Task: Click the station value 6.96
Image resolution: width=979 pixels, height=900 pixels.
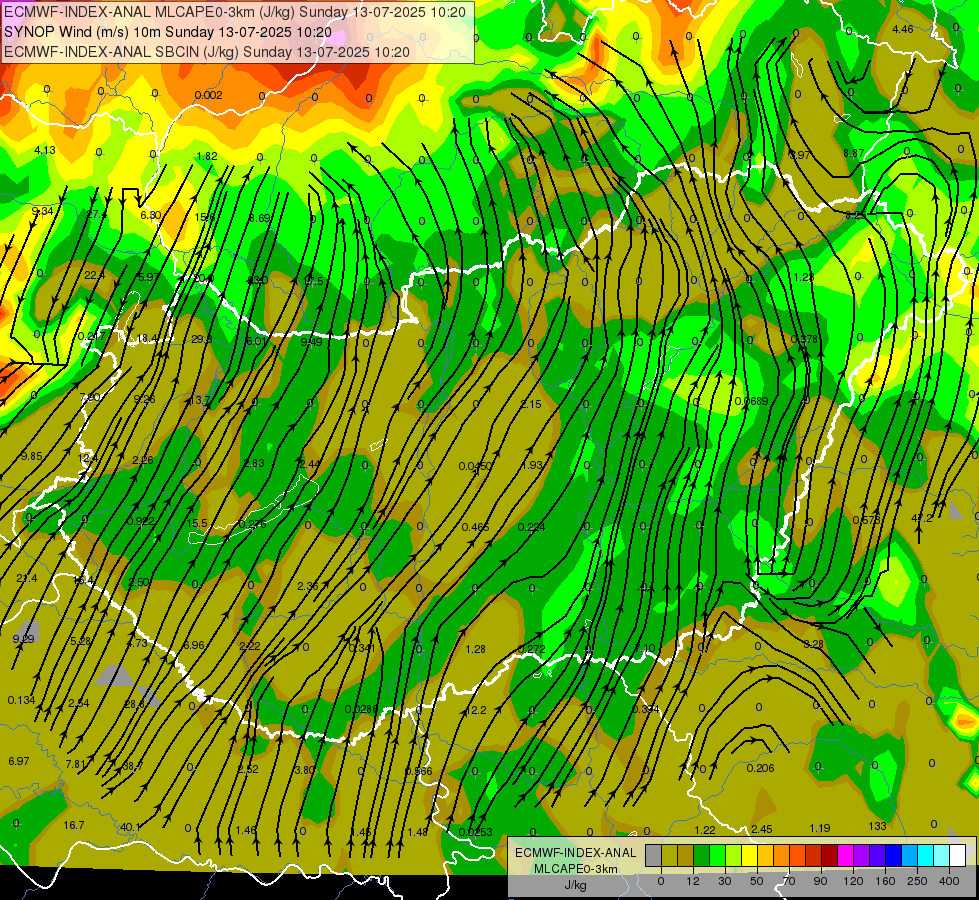Action: pos(194,645)
